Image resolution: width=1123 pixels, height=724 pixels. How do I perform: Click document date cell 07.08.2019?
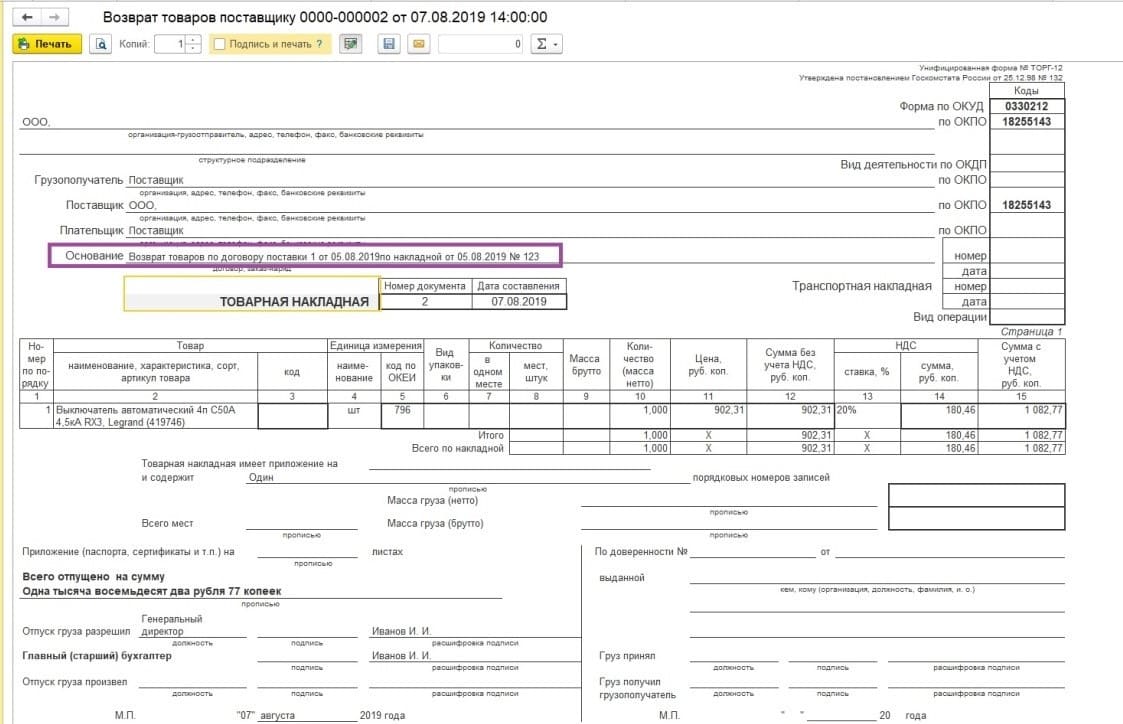pos(519,301)
